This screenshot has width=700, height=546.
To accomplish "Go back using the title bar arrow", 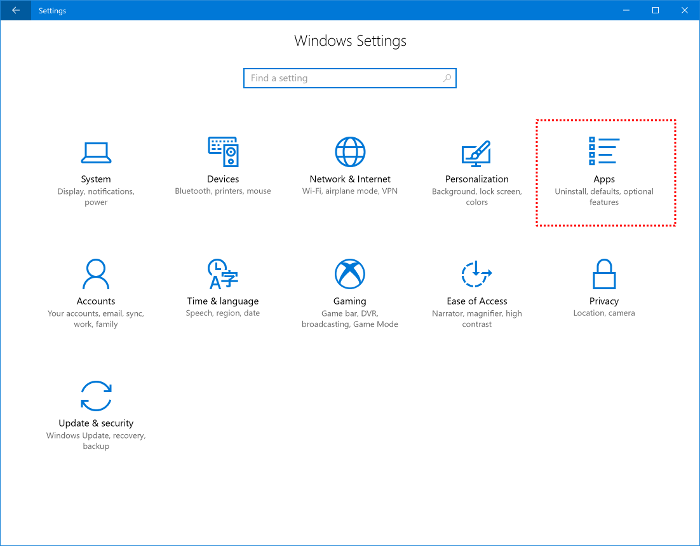I will 16,10.
